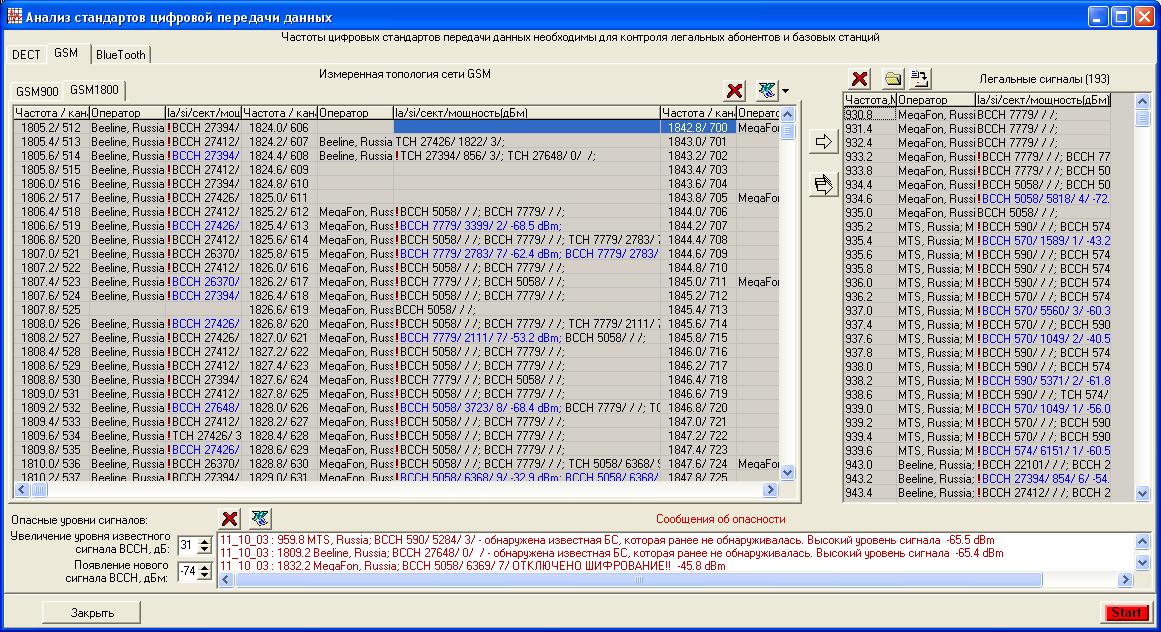The width and height of the screenshot is (1161, 632).
Task: Click cell '1845.0/ 711'
Action: (x=698, y=281)
